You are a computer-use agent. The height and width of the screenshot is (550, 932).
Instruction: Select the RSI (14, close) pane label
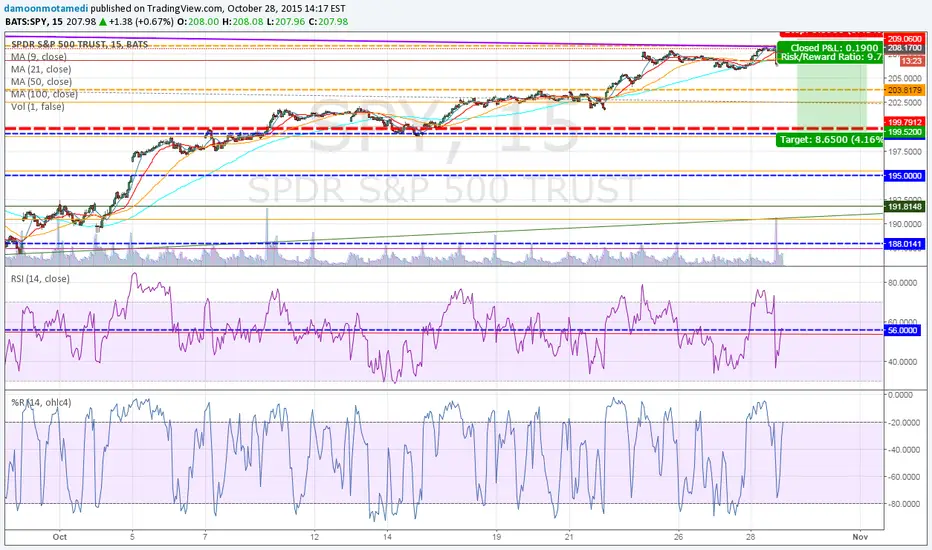[40, 278]
